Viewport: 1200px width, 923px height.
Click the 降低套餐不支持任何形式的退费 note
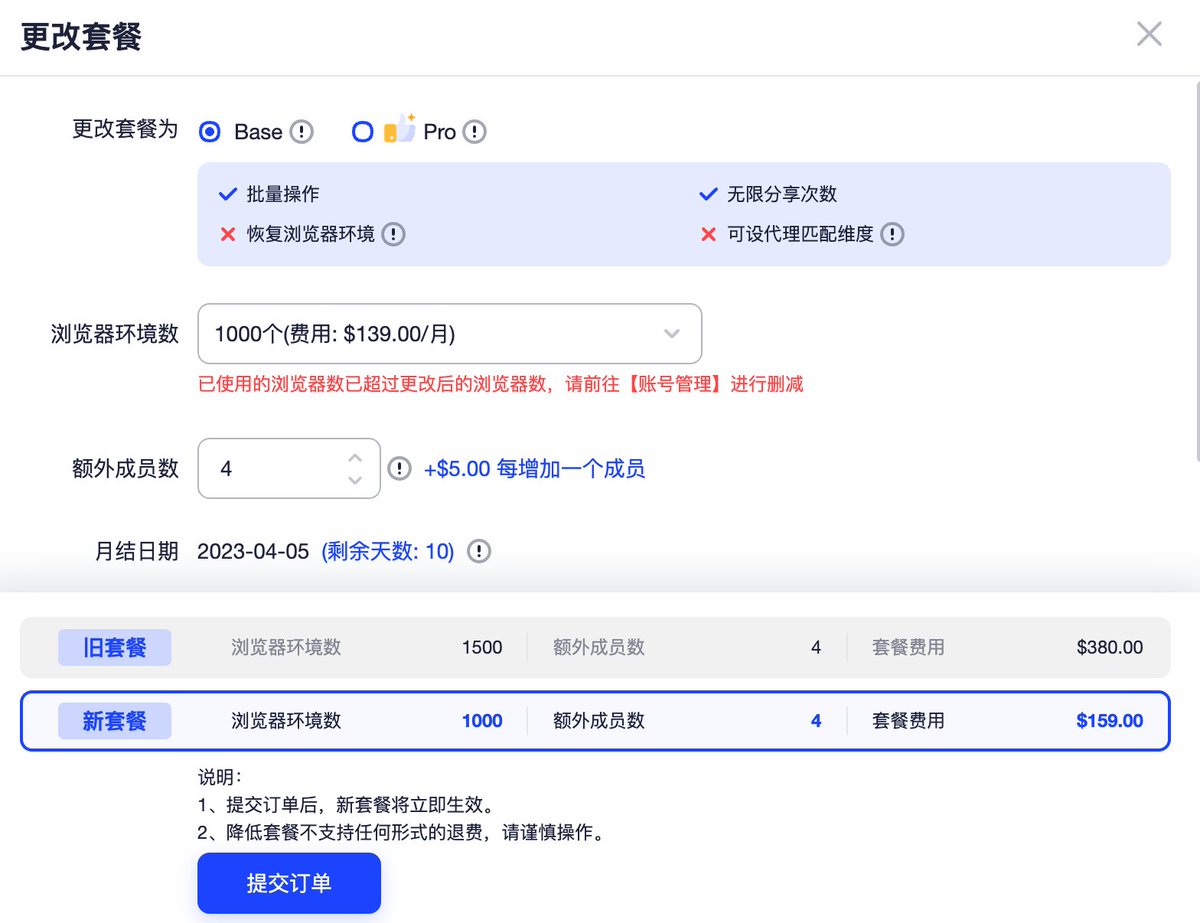(401, 832)
